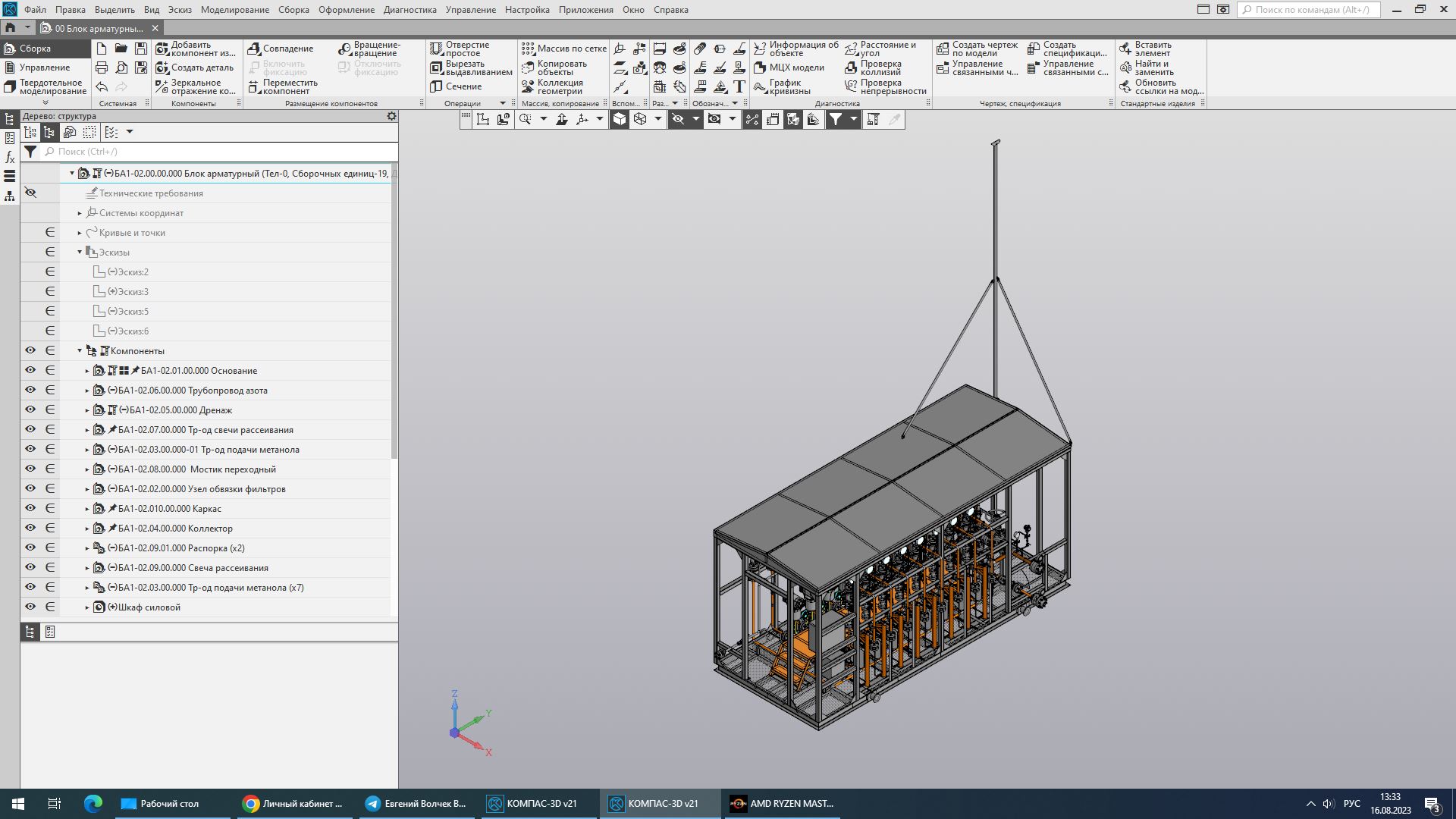Click the Создать чертеж по модели icon

coord(943,49)
